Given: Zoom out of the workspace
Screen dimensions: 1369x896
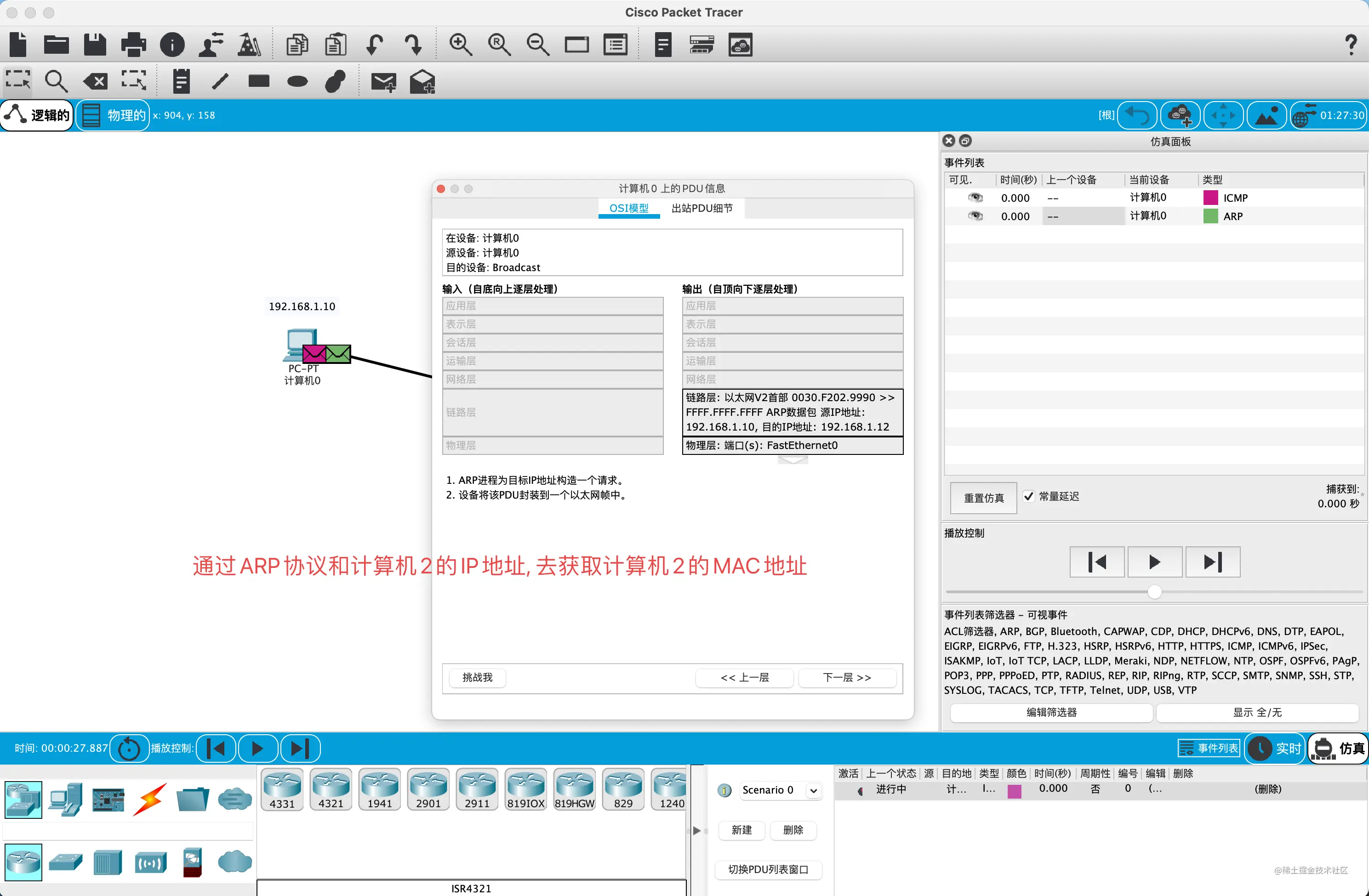Looking at the screenshot, I should (538, 44).
